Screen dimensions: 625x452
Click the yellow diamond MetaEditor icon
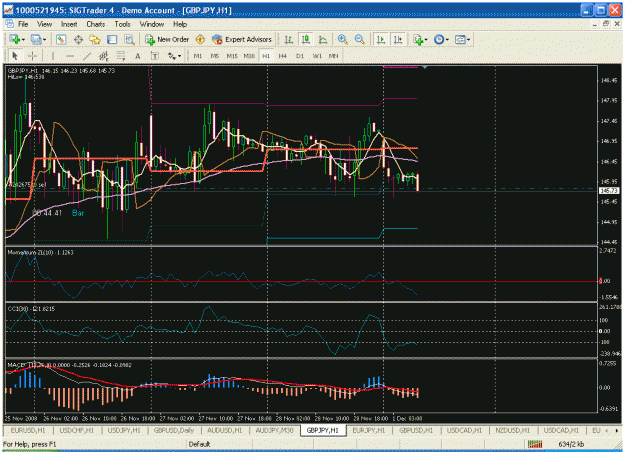click(x=200, y=39)
